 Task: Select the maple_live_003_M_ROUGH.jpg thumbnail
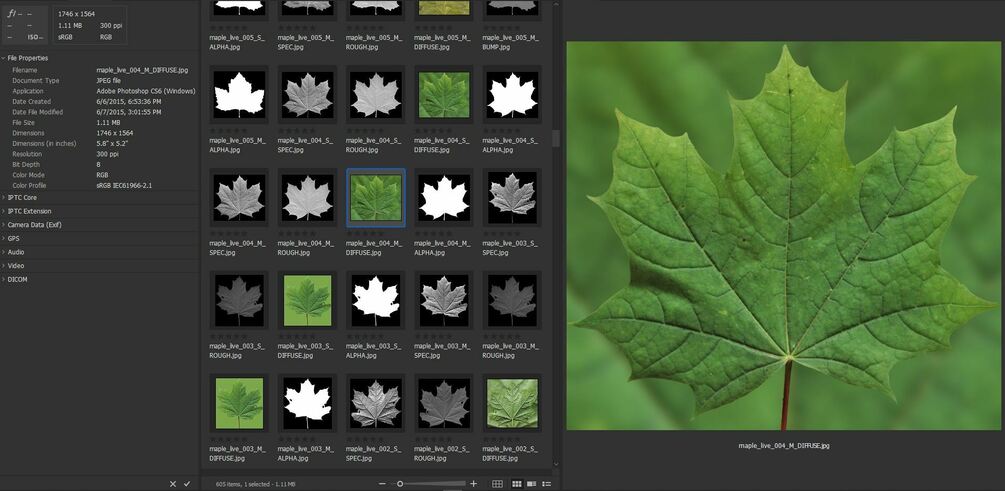coord(512,301)
